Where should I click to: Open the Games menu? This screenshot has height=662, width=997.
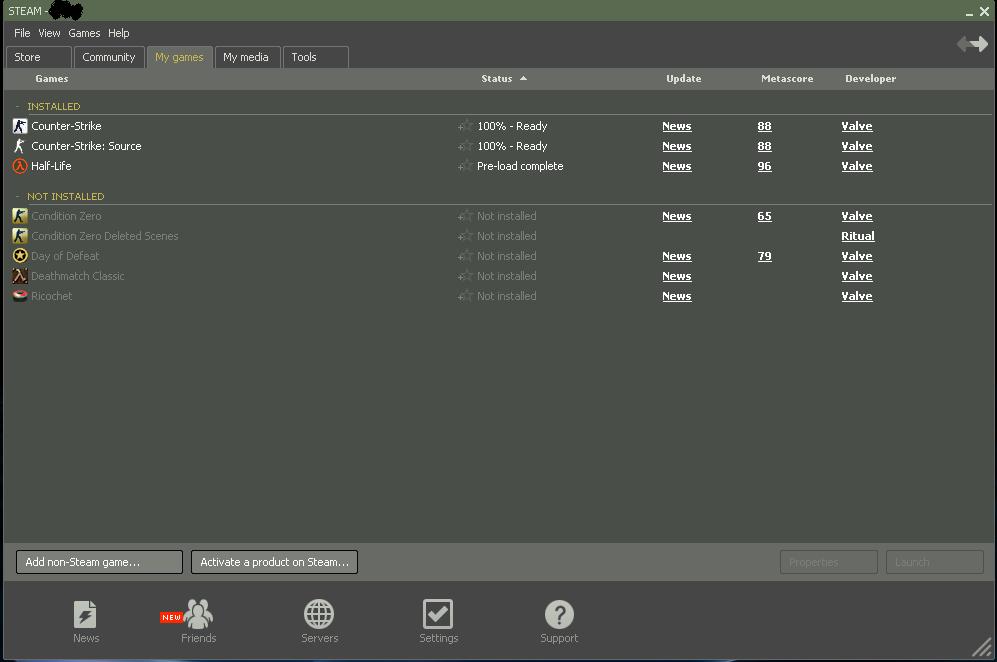pos(84,33)
